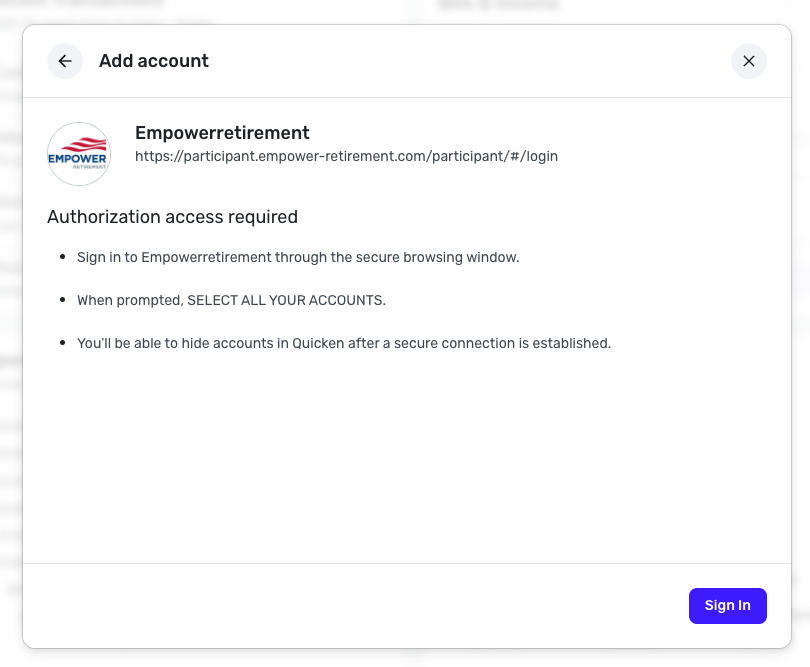This screenshot has height=667, width=810.
Task: Close the Add account dialog
Action: 749,61
